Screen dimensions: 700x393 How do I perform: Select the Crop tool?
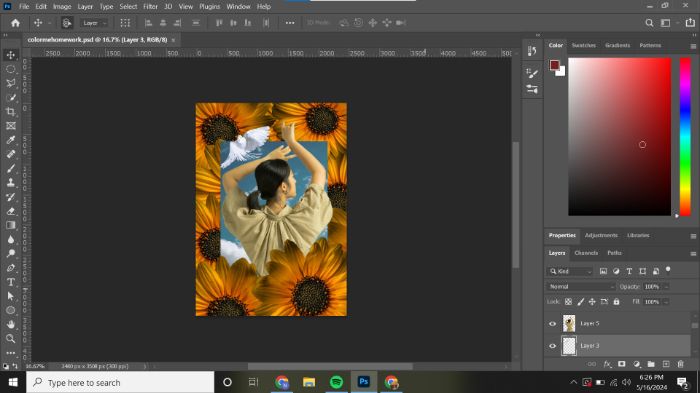(x=11, y=112)
